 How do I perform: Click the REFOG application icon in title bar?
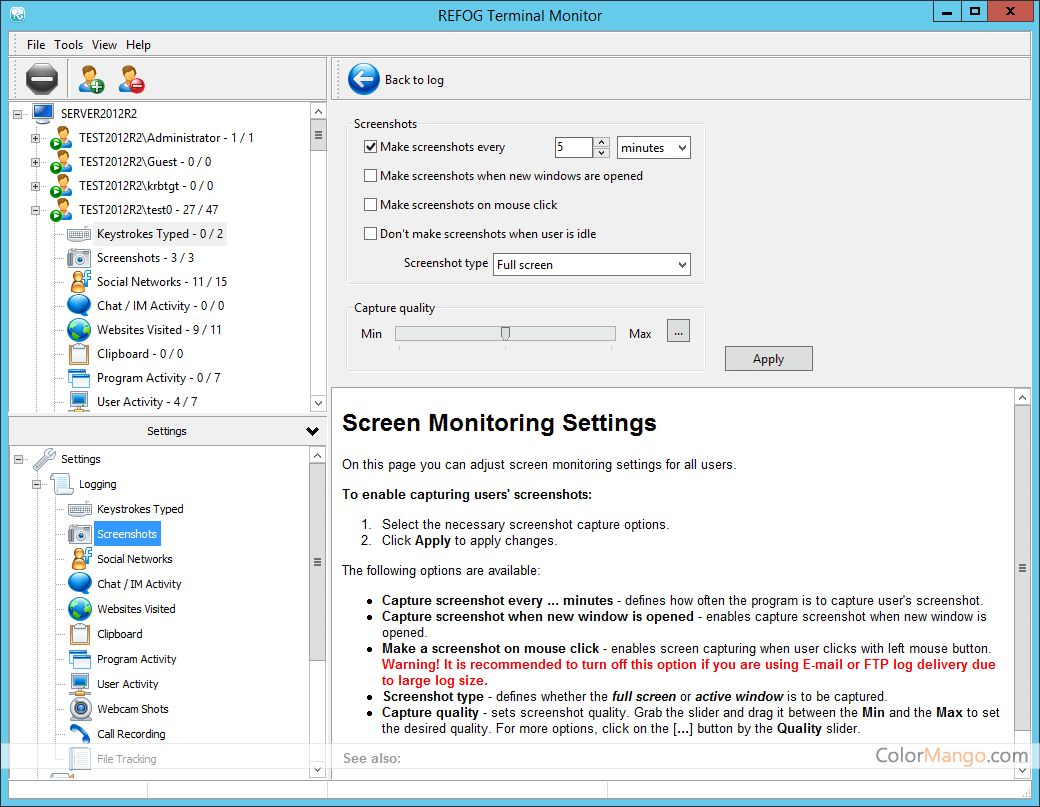(x=18, y=14)
